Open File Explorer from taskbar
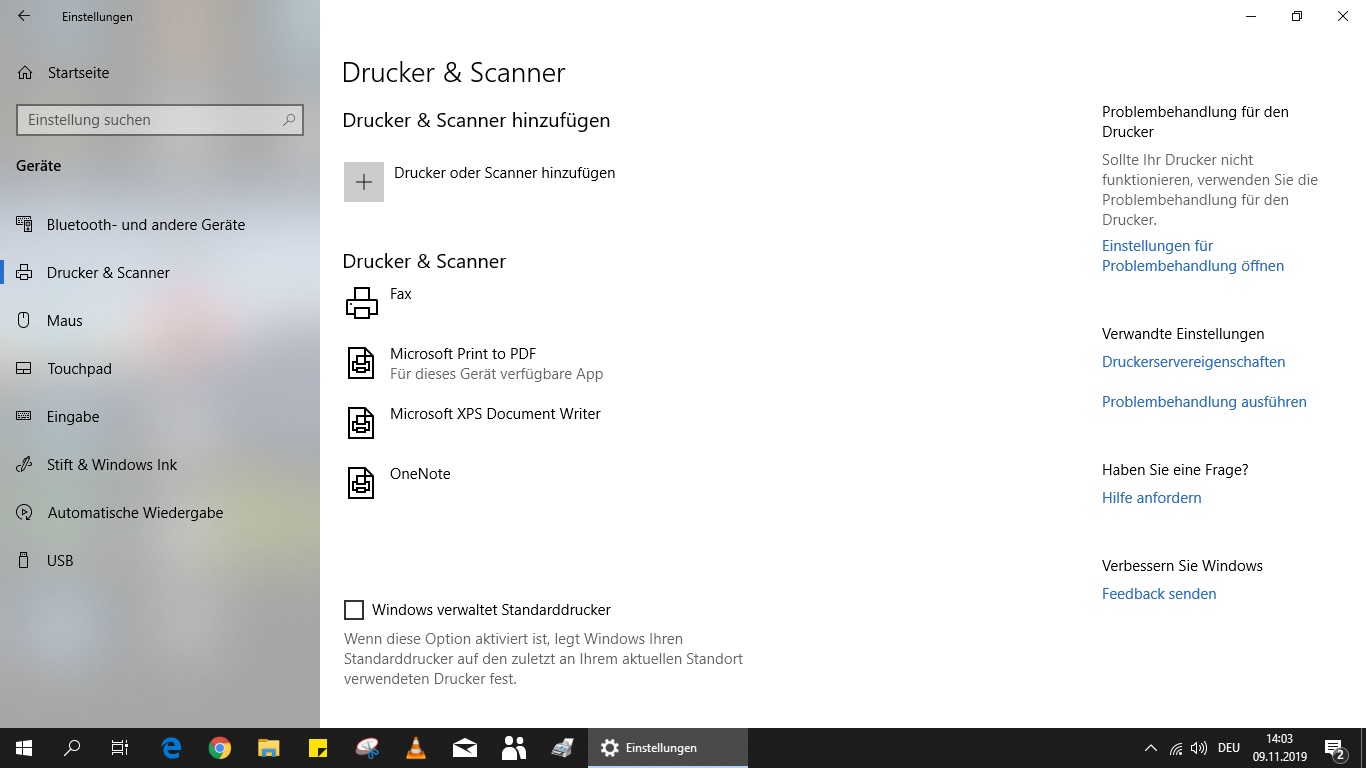 point(269,748)
